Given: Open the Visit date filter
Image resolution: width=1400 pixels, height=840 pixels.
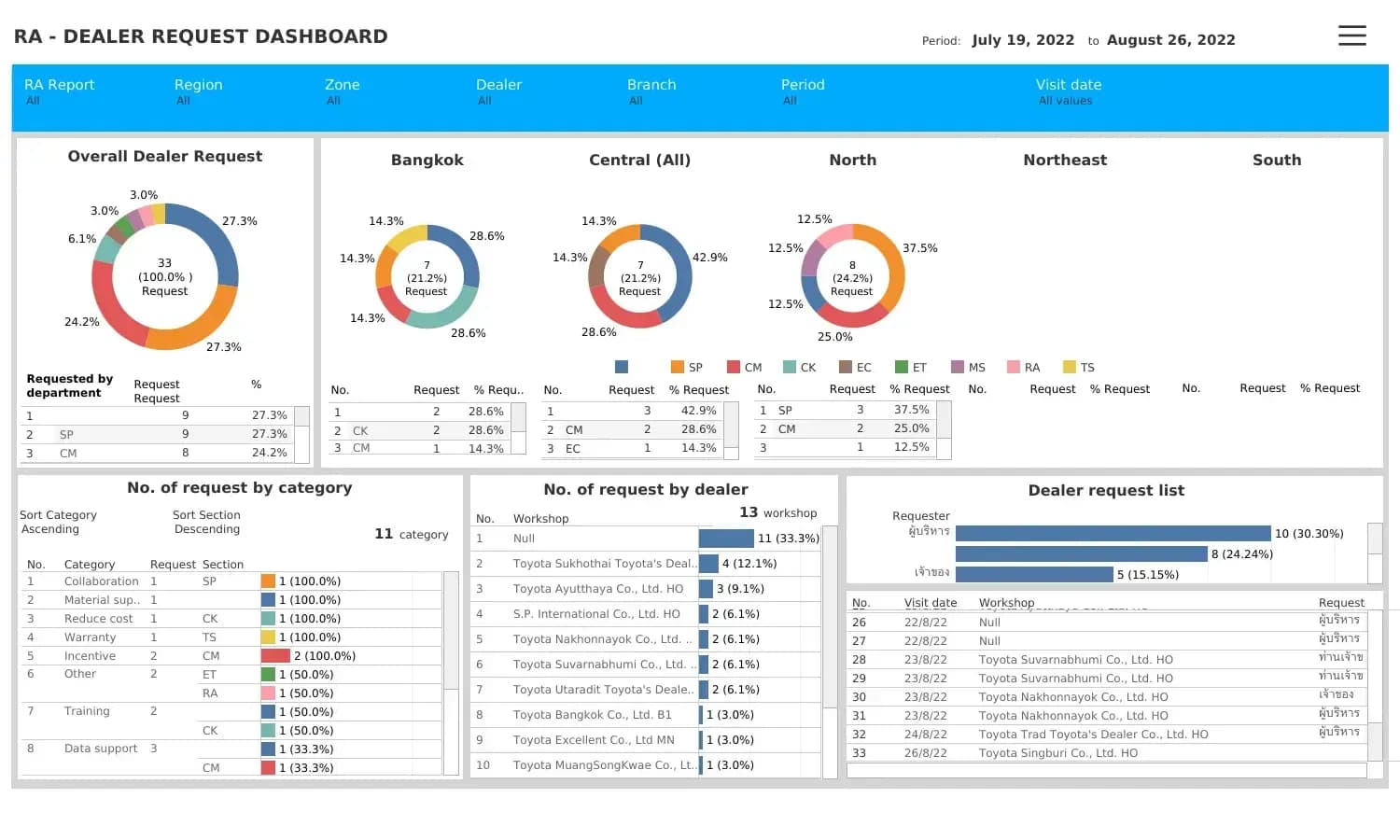Looking at the screenshot, I should (1069, 91).
